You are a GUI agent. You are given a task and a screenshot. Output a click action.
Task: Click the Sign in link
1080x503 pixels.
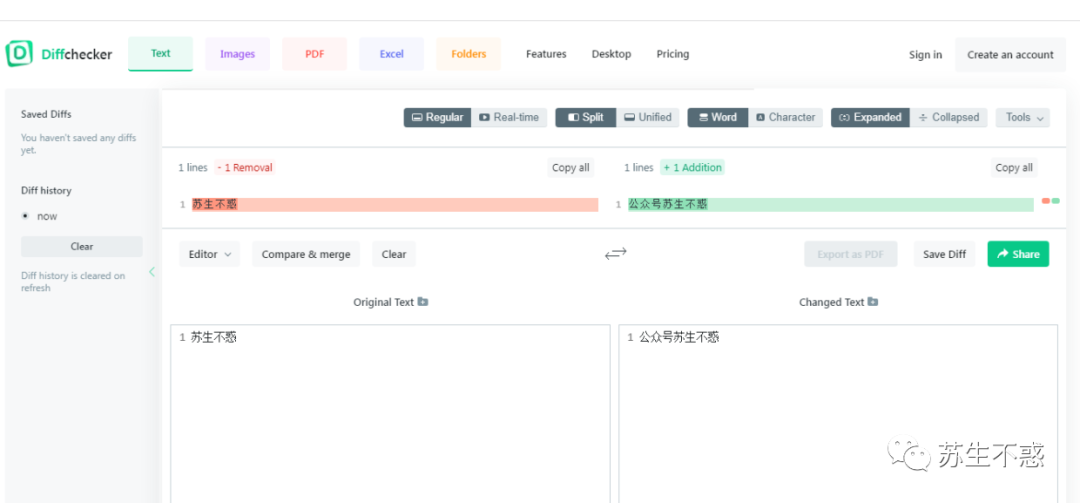[x=925, y=54]
